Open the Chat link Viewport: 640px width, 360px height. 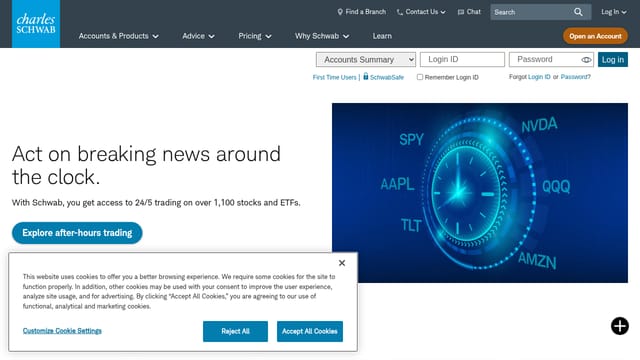469,12
